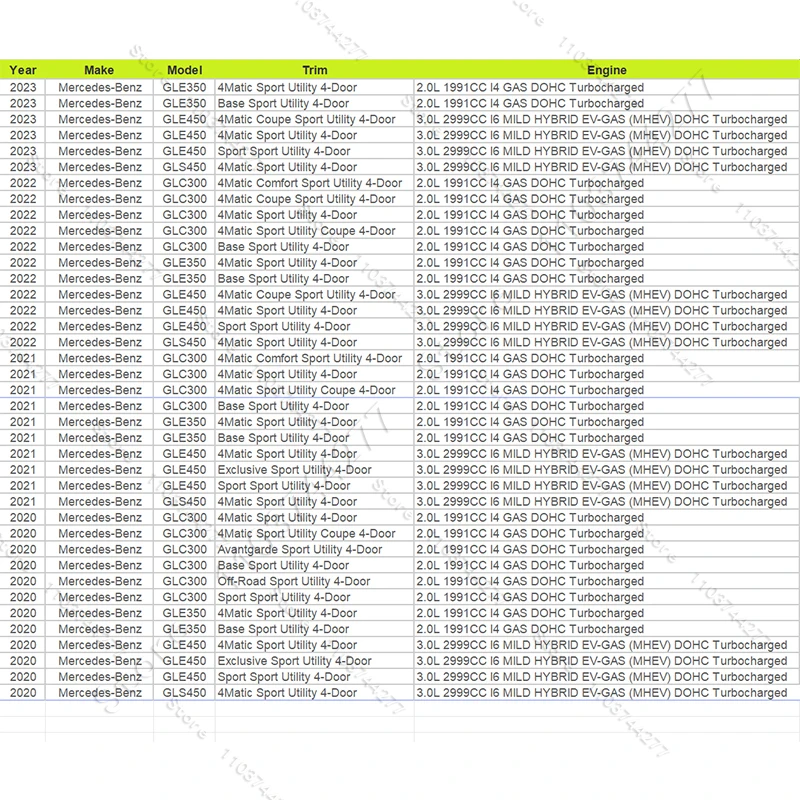Click the 2022 '4Matic Comfort Sport Utility 4-Door' cell
800x800 pixels.
coord(314,183)
